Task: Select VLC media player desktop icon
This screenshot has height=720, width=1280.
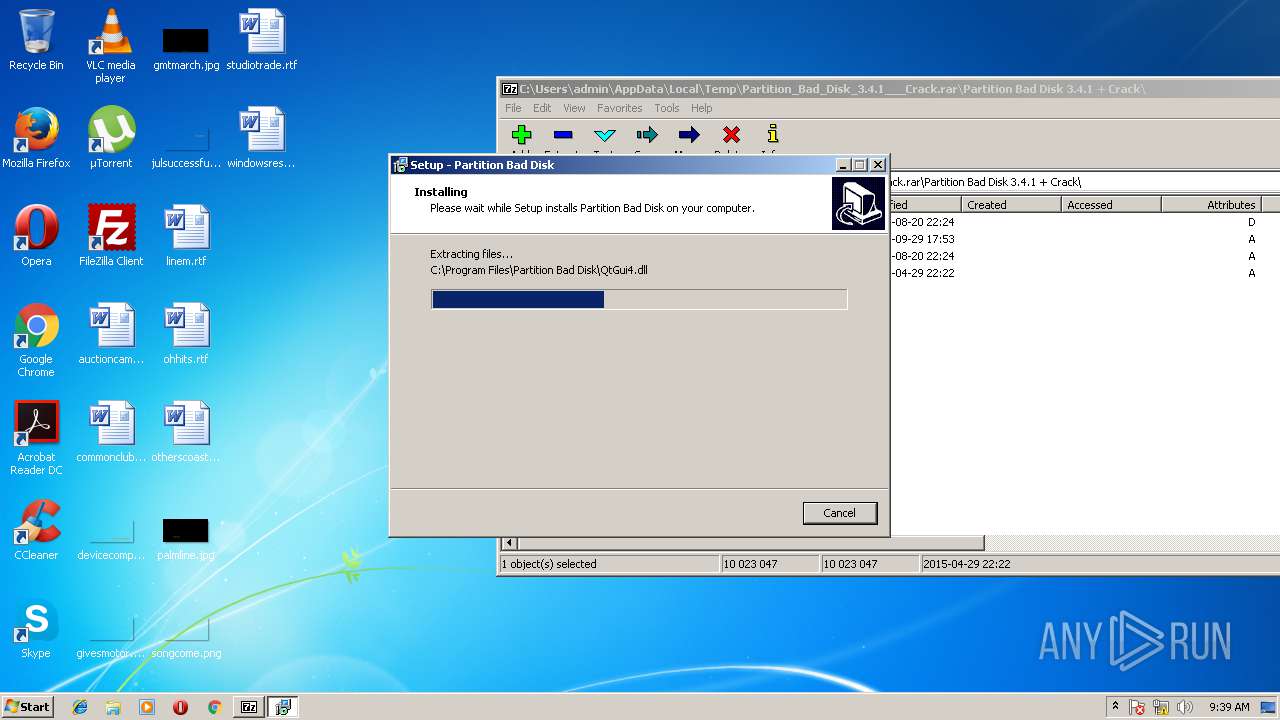Action: pyautogui.click(x=110, y=46)
